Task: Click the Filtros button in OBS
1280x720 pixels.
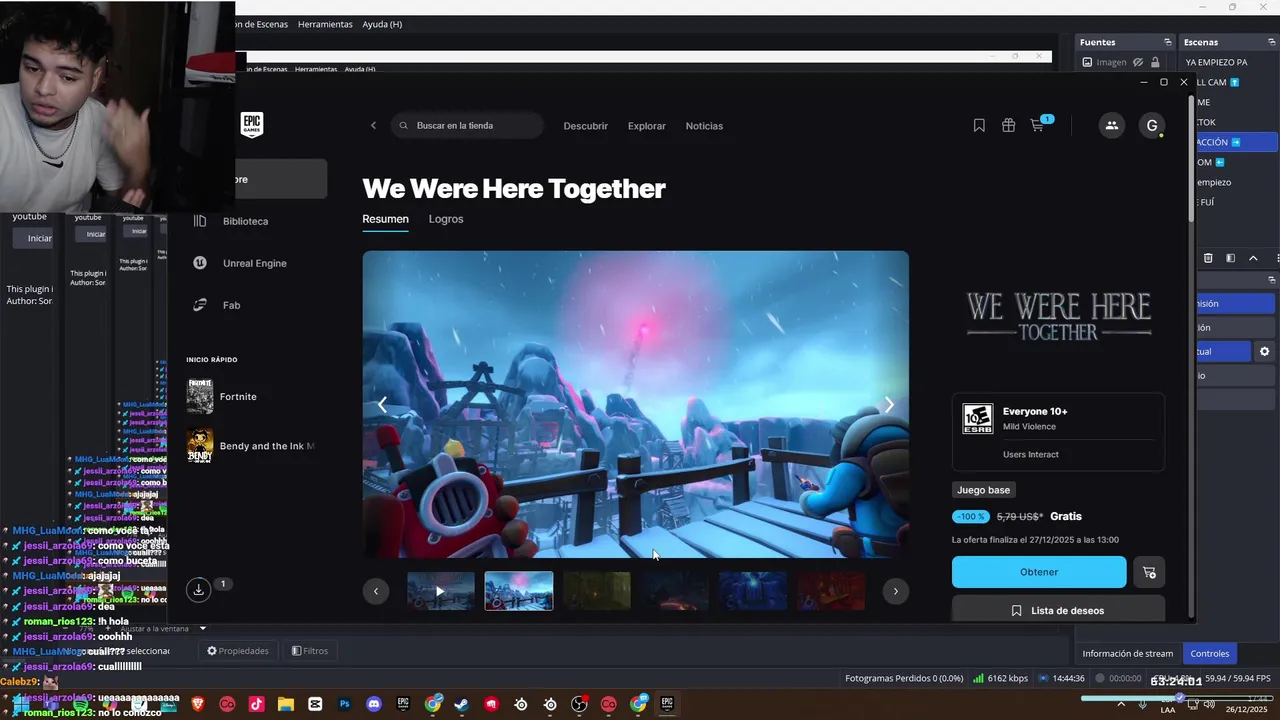Action: click(310, 651)
